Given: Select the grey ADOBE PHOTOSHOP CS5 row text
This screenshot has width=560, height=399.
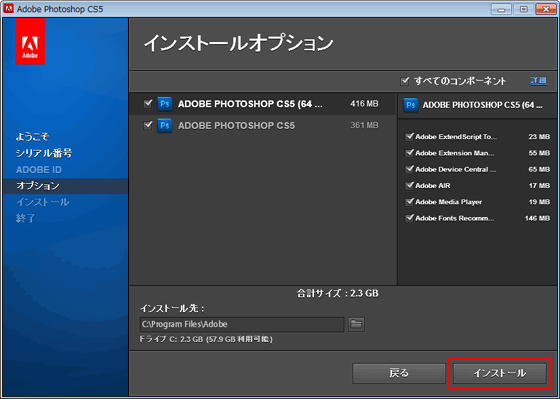Looking at the screenshot, I should [x=236, y=126].
